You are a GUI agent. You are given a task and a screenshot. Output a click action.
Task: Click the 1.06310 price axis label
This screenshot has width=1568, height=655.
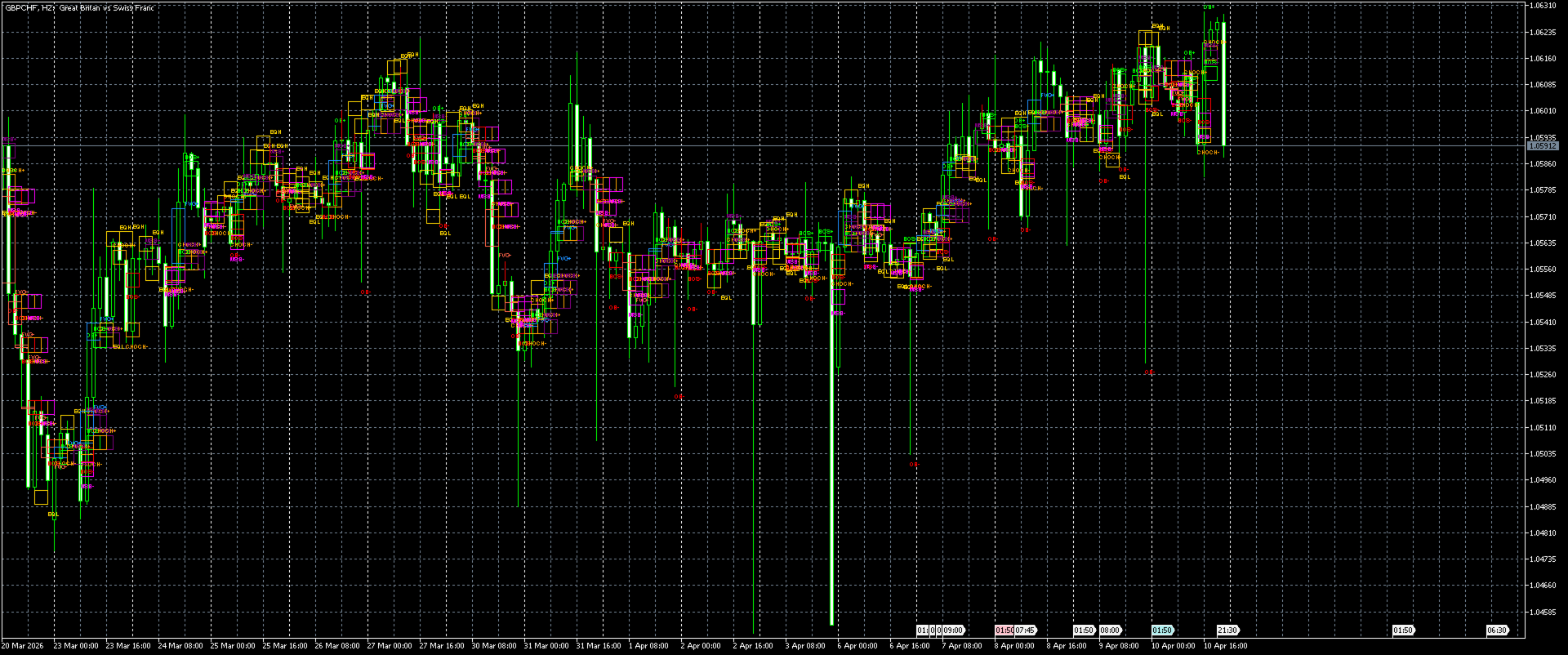coord(1543,6)
